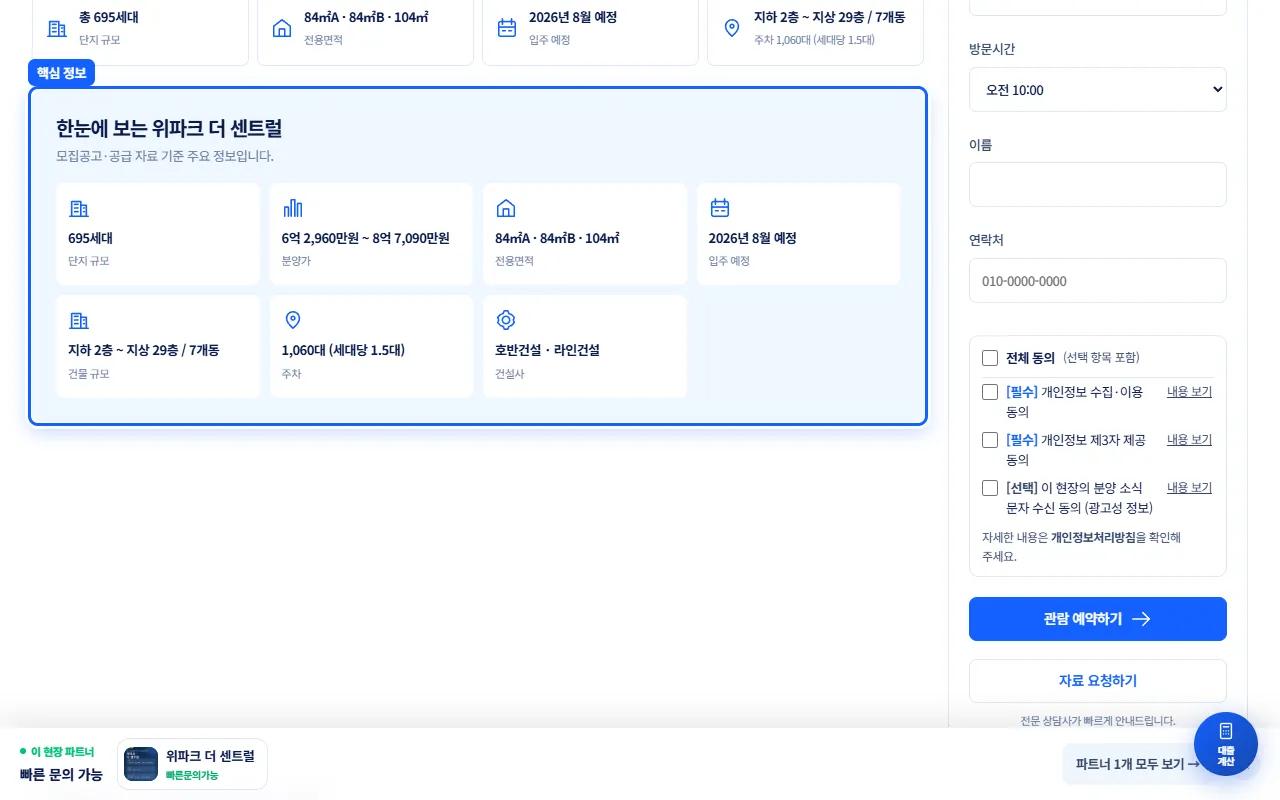Click the building icon beside 총 695세대
Screen dimensions: 1280x800
coord(57,28)
